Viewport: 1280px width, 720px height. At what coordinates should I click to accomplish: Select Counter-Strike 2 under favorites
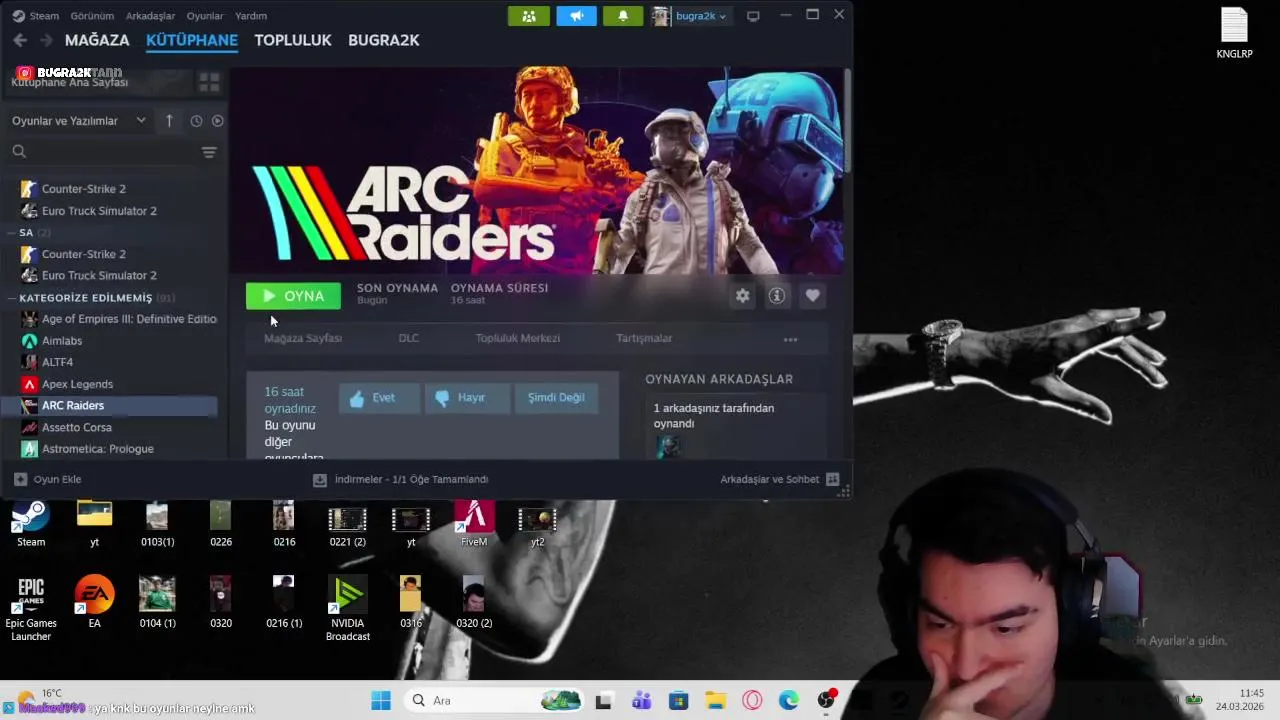(83, 189)
